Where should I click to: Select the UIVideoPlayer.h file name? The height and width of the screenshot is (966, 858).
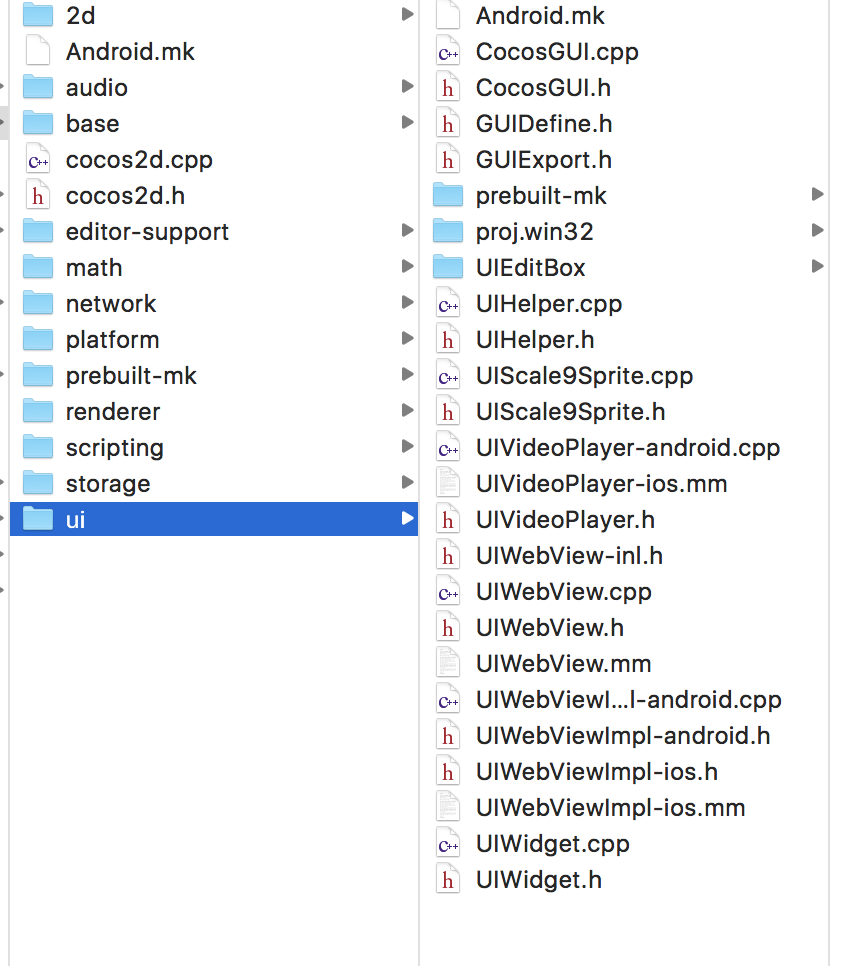click(565, 520)
